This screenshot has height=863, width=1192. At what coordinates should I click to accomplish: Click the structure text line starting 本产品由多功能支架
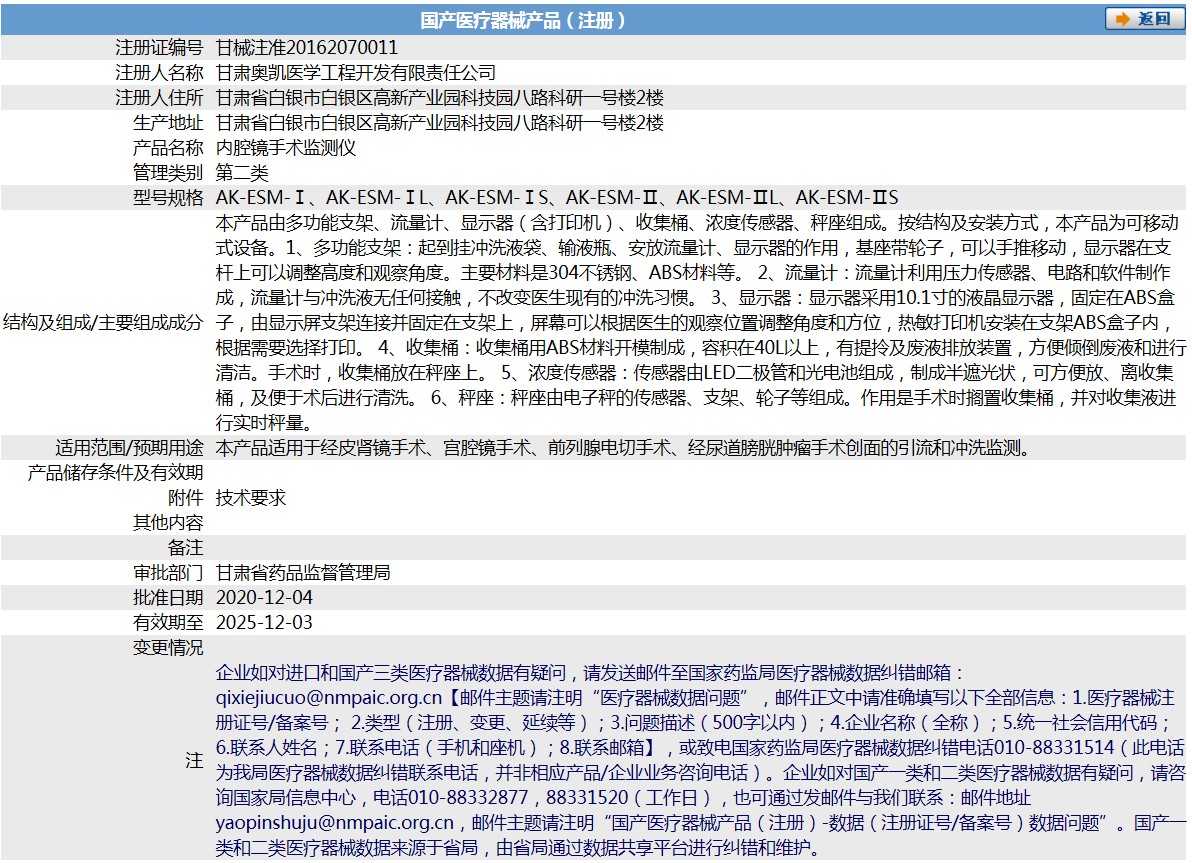697,223
